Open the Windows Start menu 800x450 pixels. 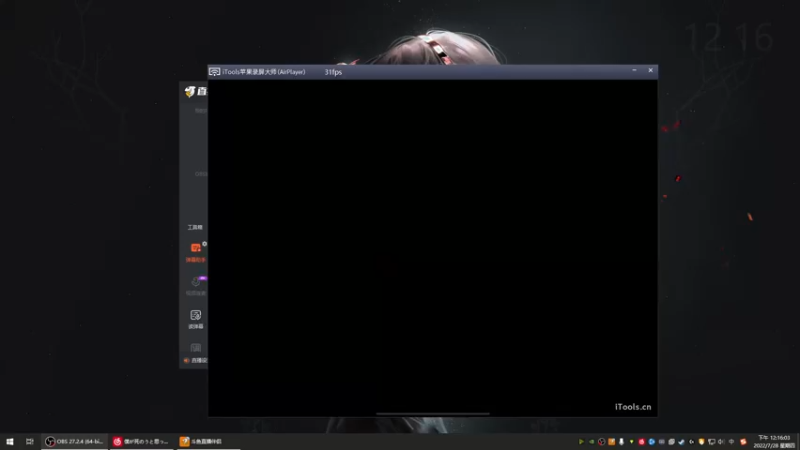click(10, 441)
